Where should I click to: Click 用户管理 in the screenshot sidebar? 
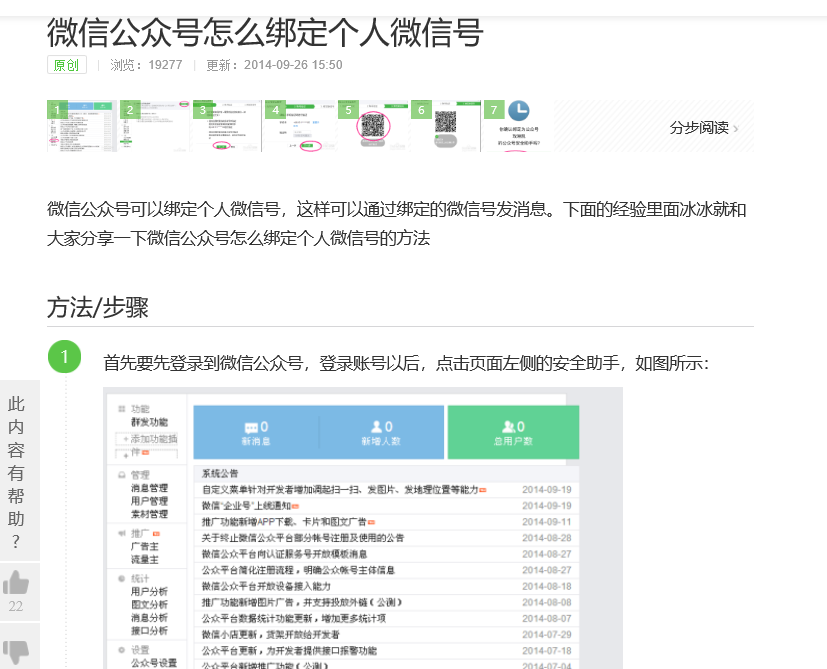click(x=149, y=501)
